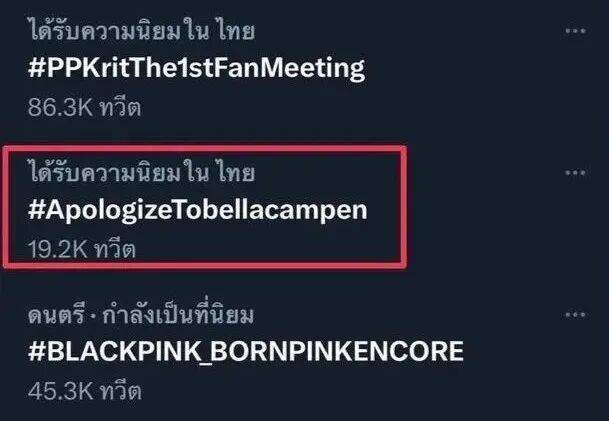The height and width of the screenshot is (421, 609).
Task: Open more options for #PPKritThe1stFanMeeting trend
Action: point(573,30)
